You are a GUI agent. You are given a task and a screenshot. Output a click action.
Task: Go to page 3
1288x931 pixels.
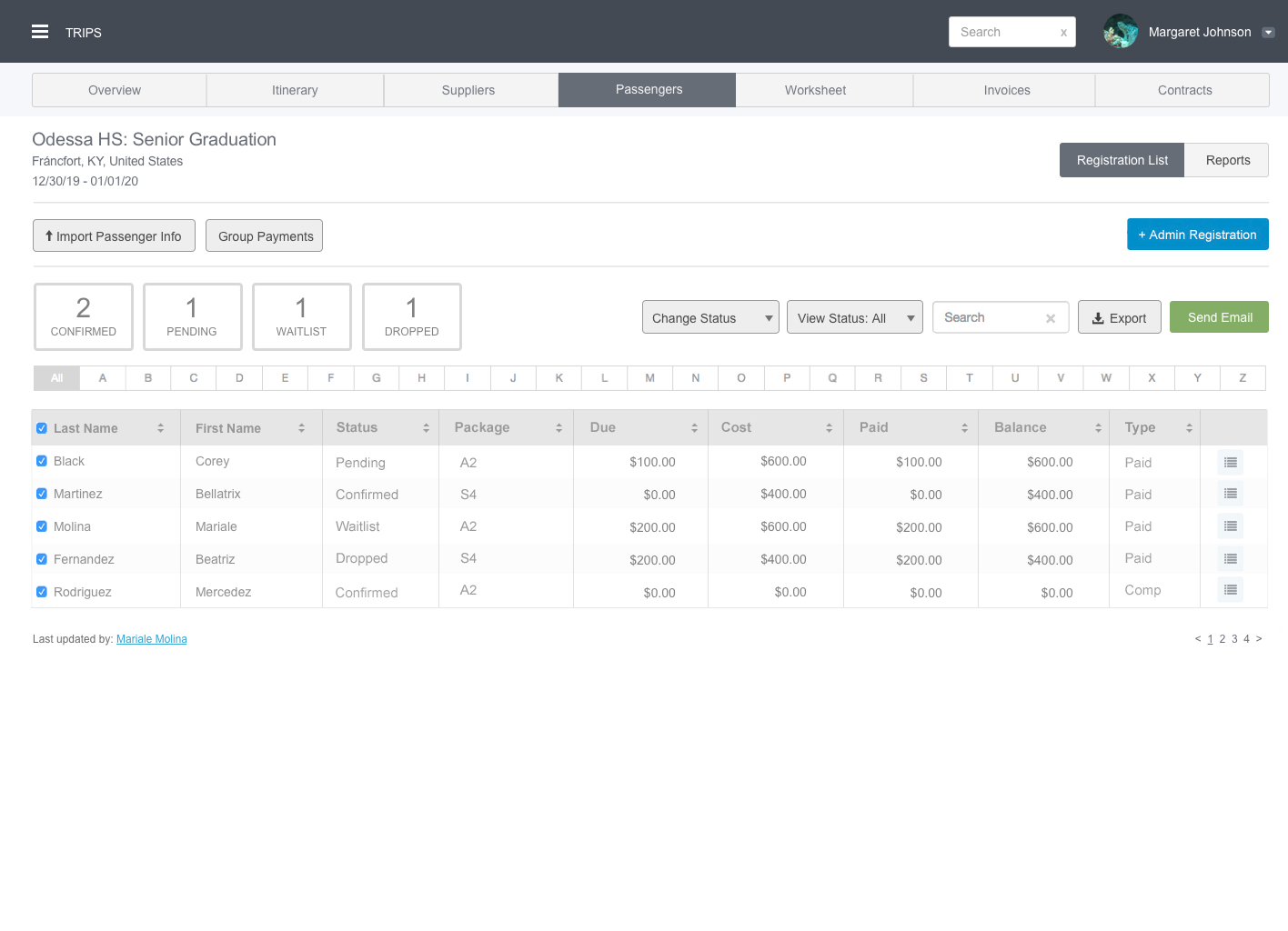click(x=1234, y=639)
